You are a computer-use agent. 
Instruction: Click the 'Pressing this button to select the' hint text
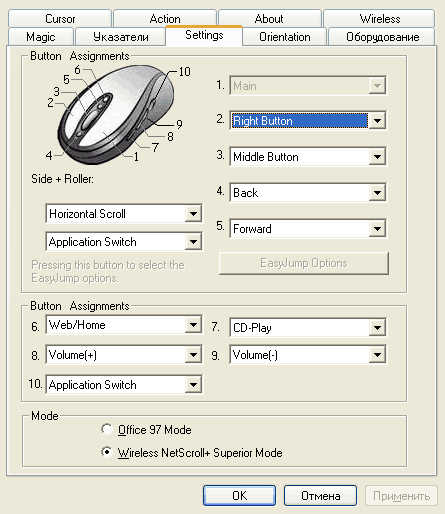pyautogui.click(x=108, y=265)
